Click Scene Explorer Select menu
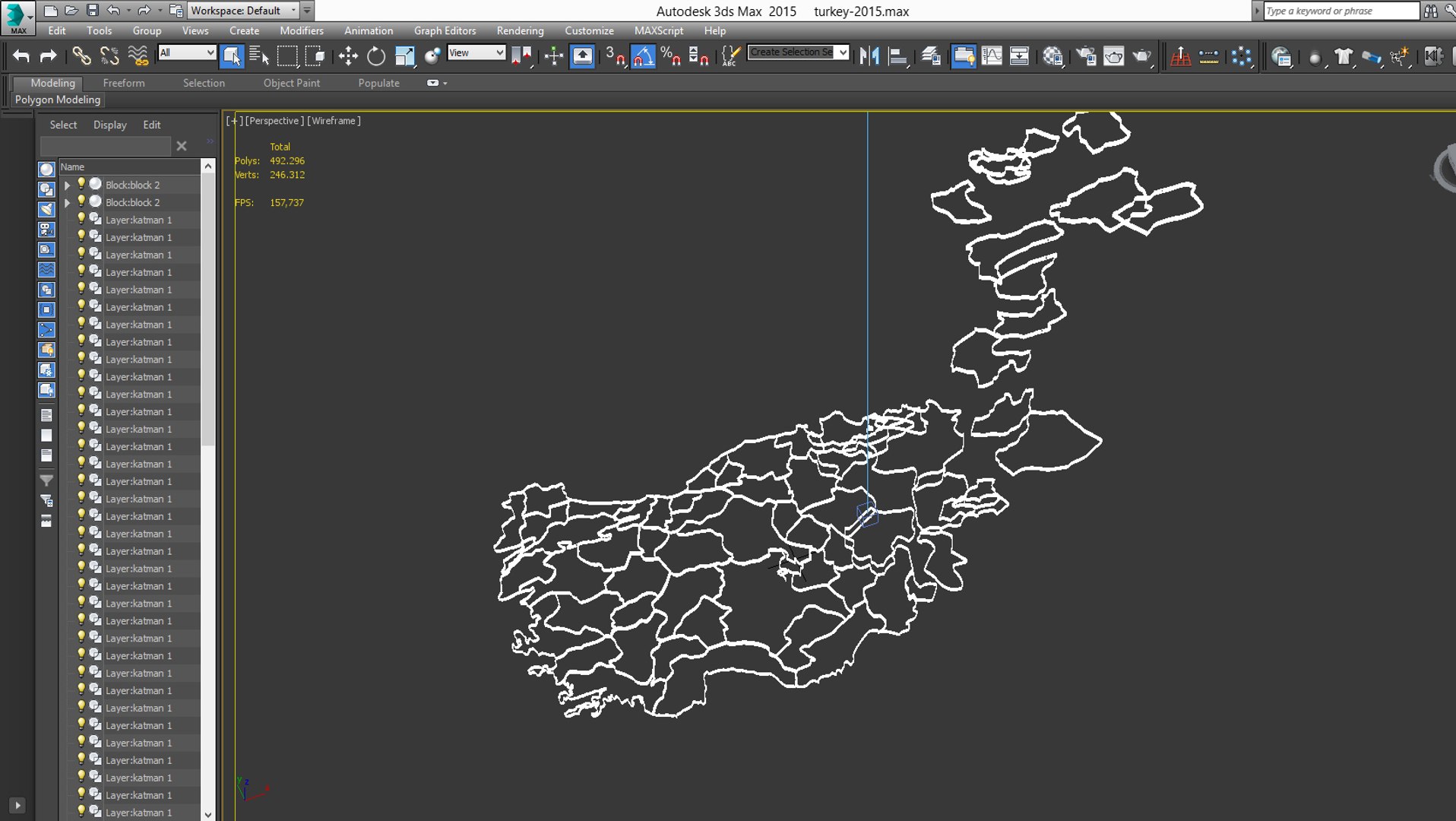1456x821 pixels. (x=63, y=125)
